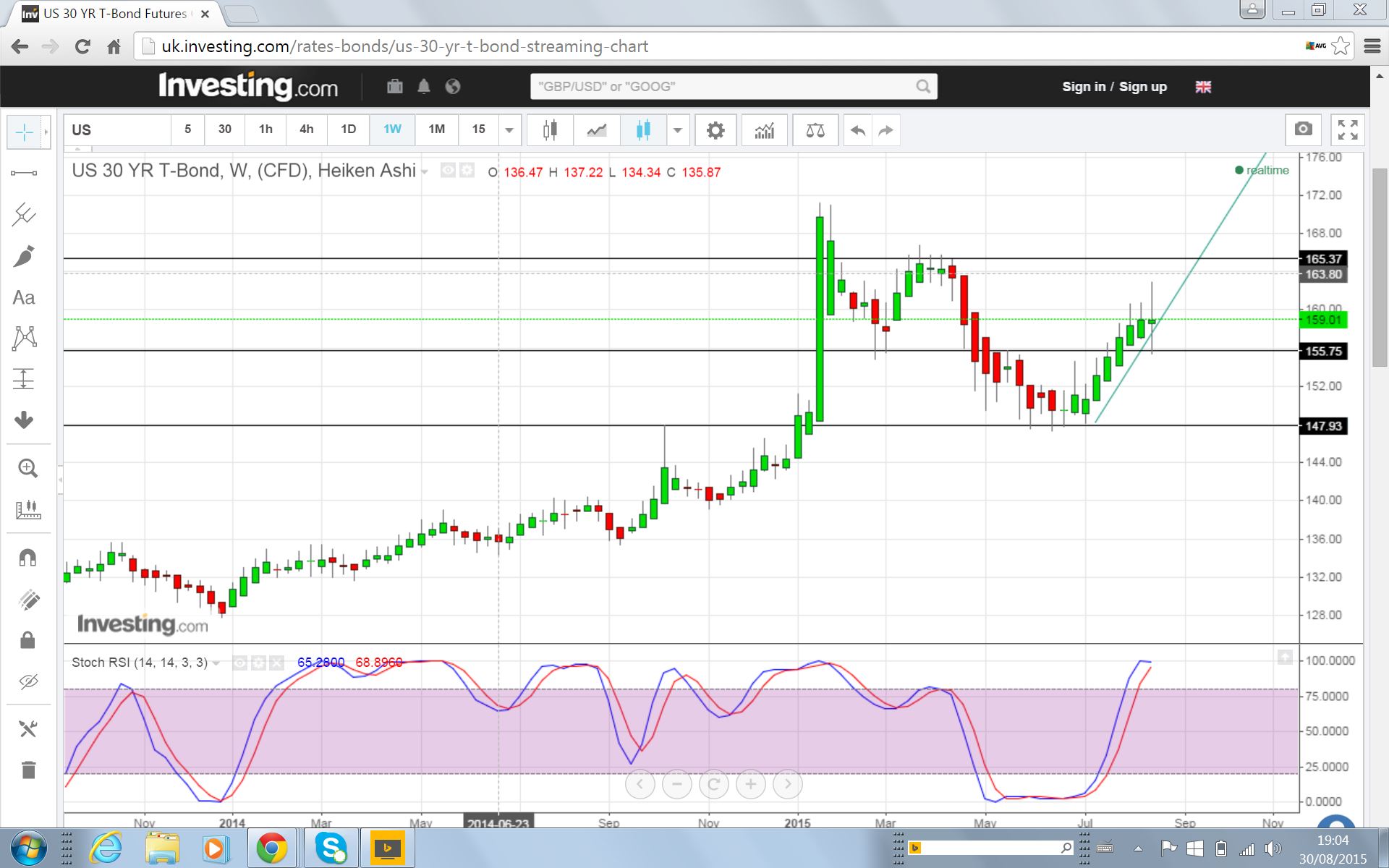
Task: Select the trend line drawing tool
Action: click(x=24, y=173)
